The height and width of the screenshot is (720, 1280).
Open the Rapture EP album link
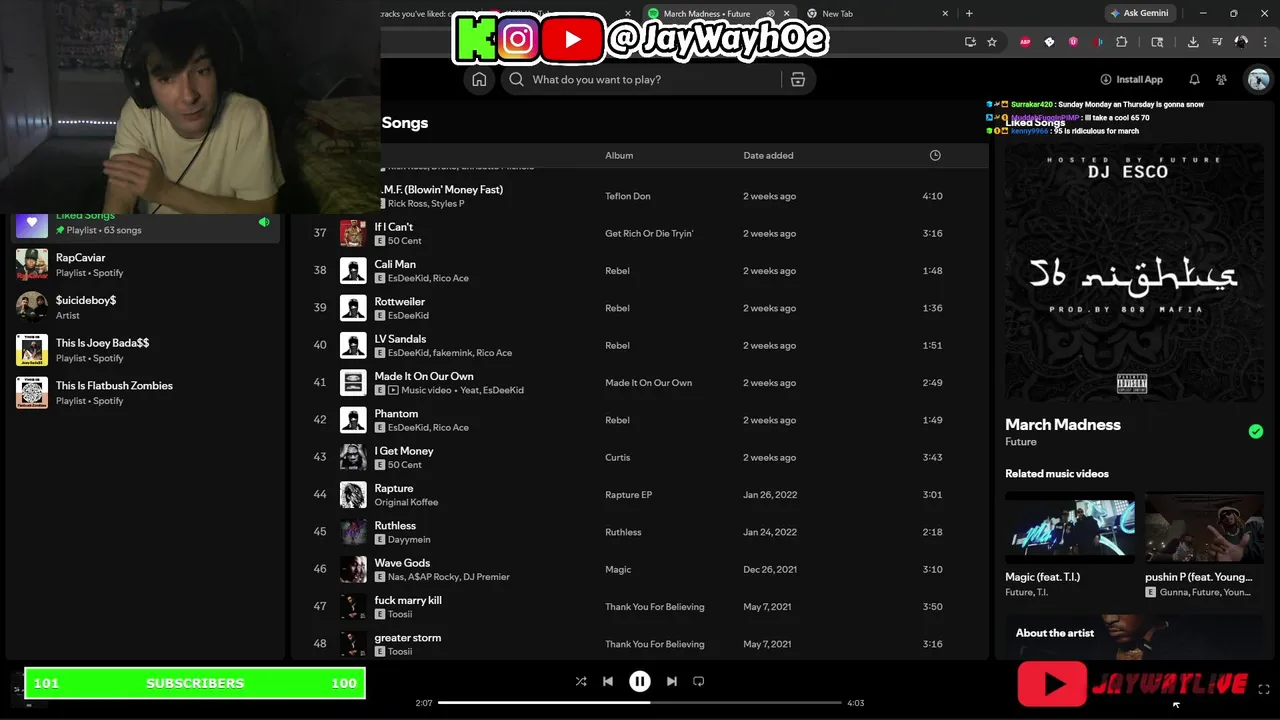pyautogui.click(x=628, y=495)
